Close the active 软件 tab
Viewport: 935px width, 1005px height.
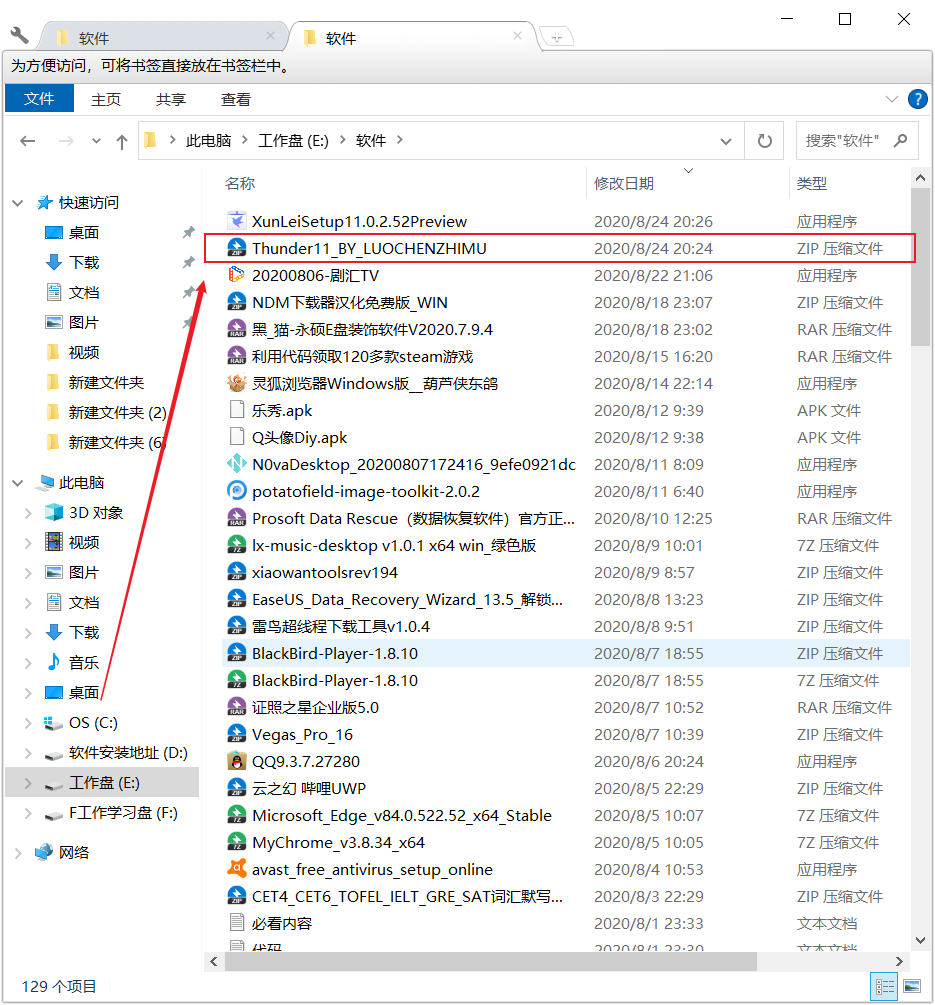(517, 37)
